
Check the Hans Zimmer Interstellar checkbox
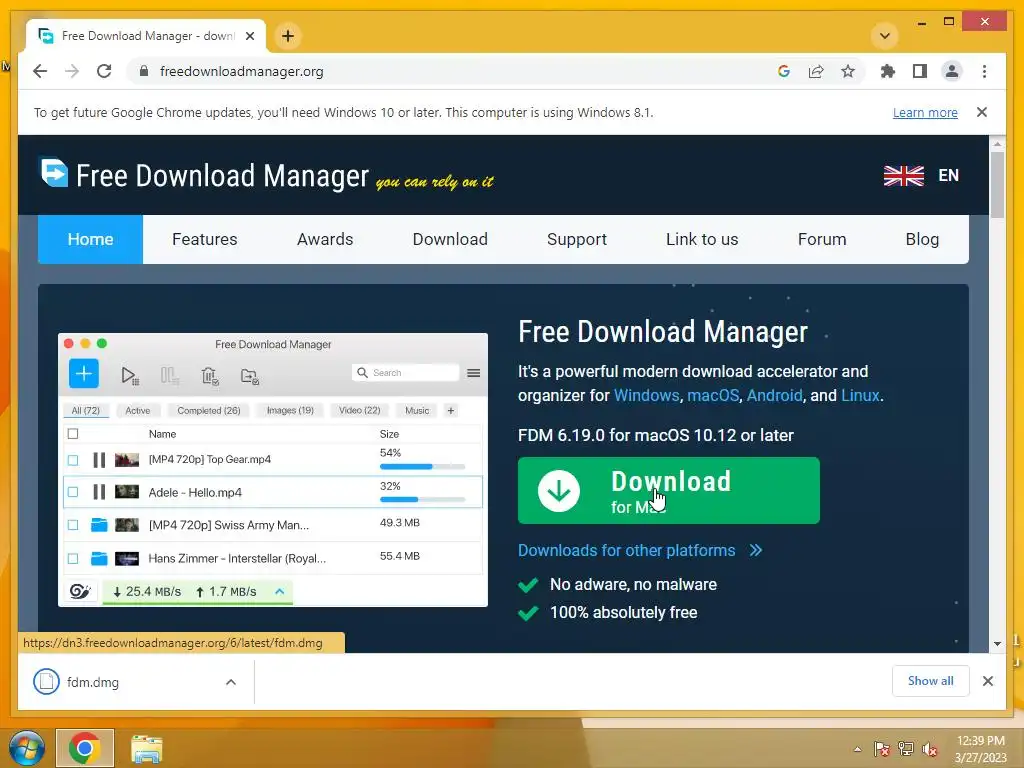click(73, 558)
